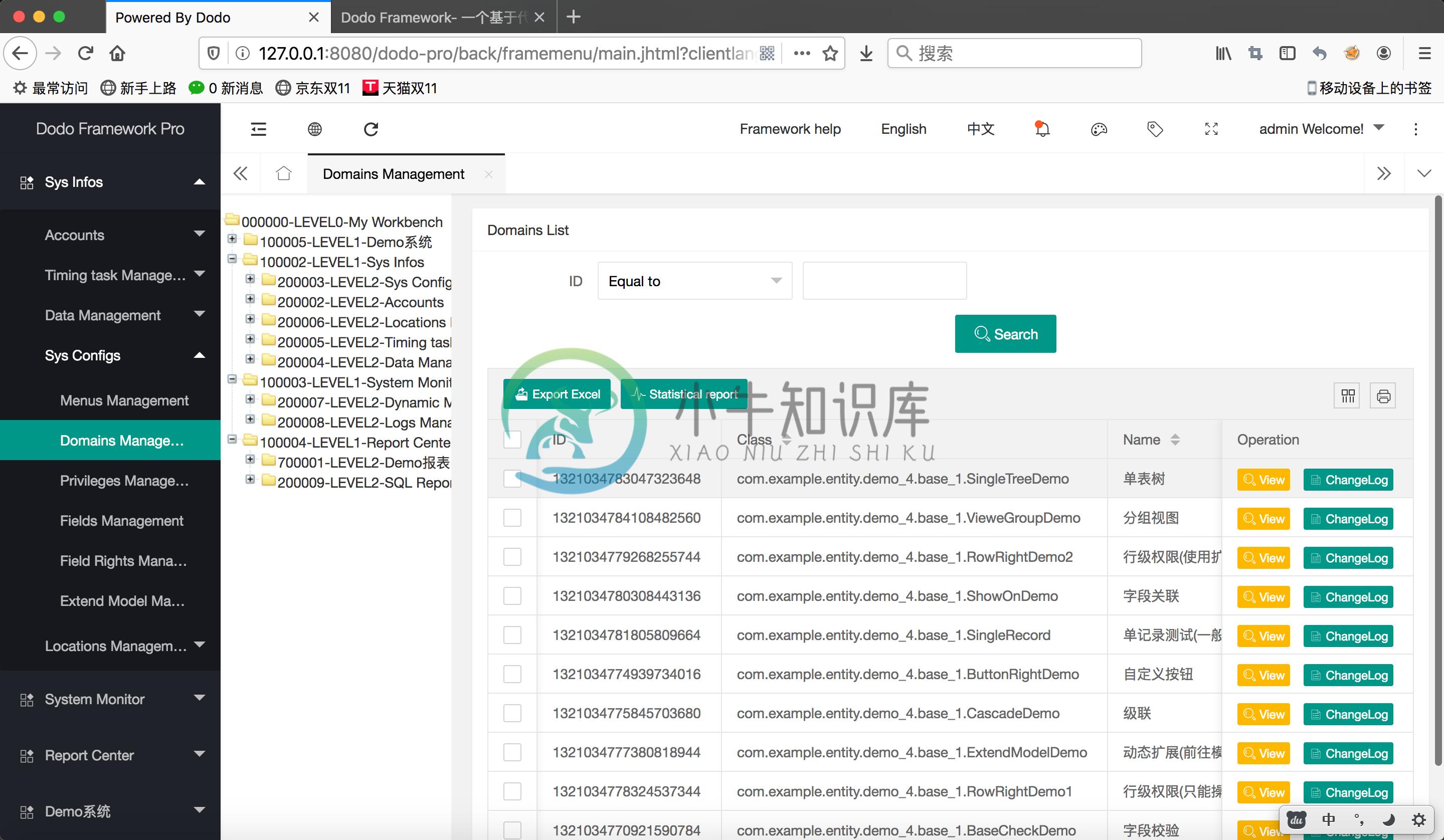
Task: Click ChangeLog for VieweGroupDemo row
Action: 1347,518
